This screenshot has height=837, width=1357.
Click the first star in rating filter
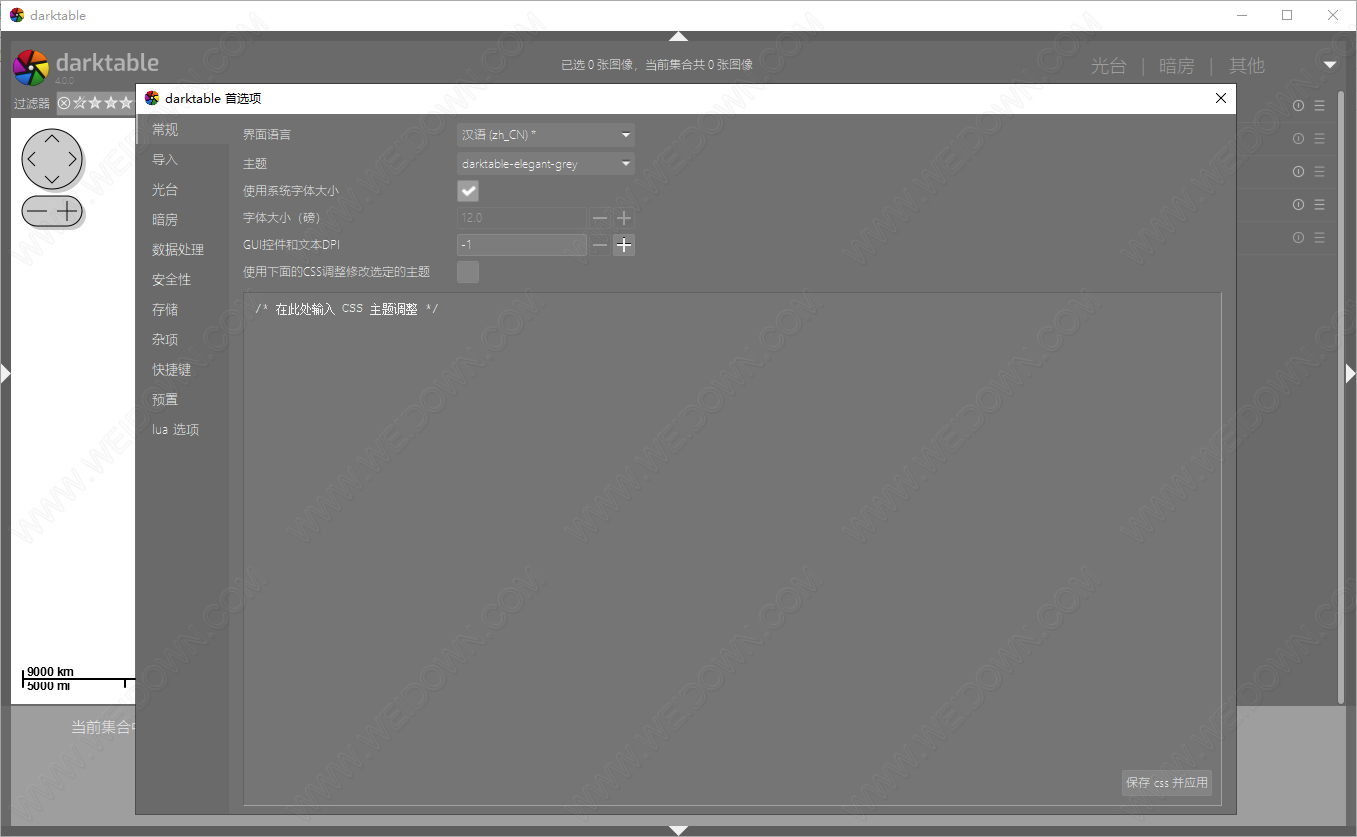(80, 103)
